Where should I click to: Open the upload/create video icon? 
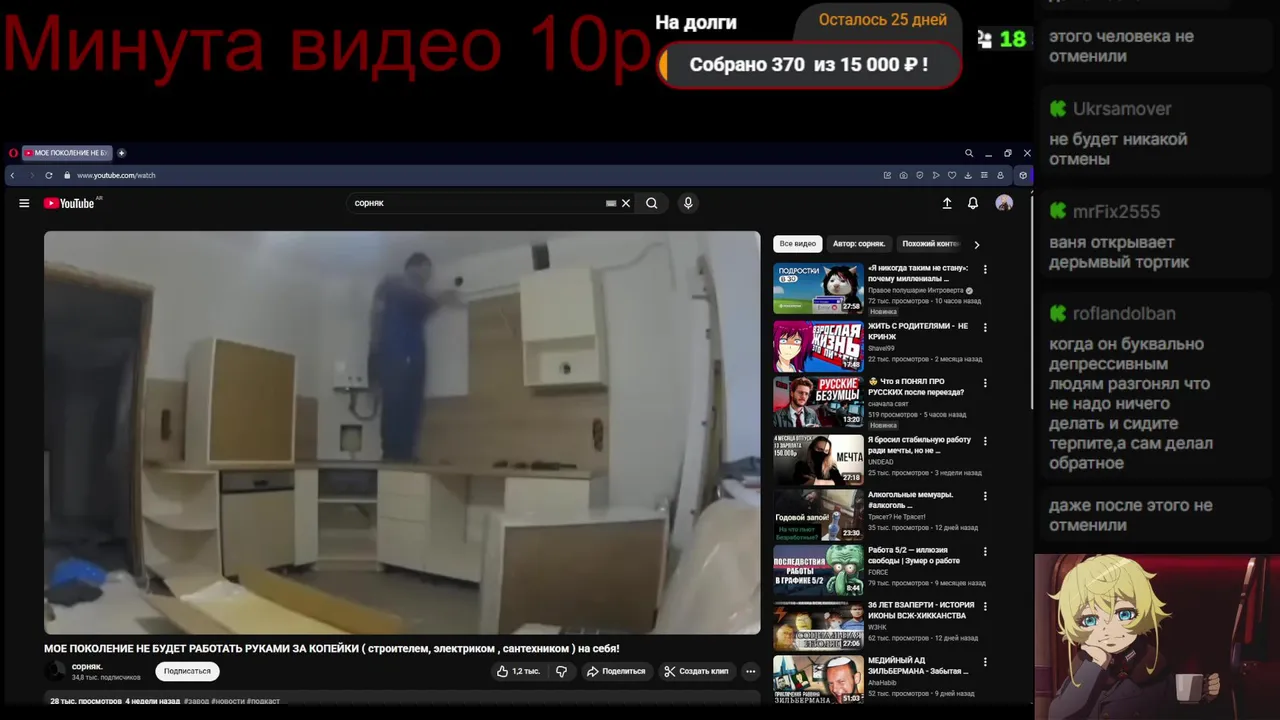tap(947, 203)
